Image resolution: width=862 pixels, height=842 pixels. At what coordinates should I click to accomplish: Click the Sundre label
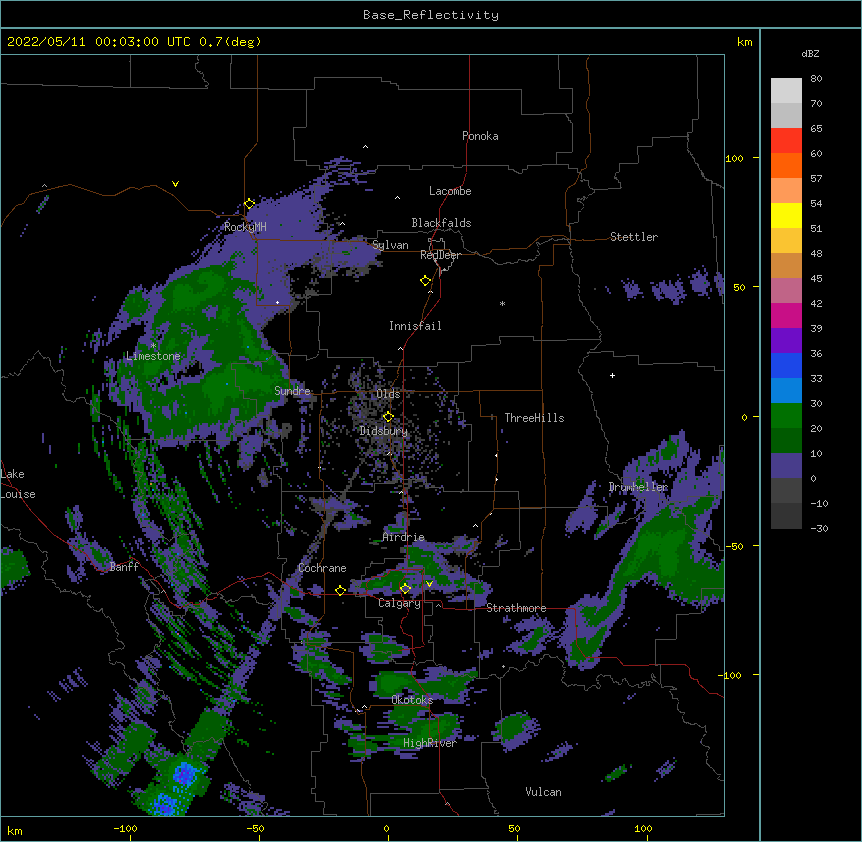click(x=292, y=391)
